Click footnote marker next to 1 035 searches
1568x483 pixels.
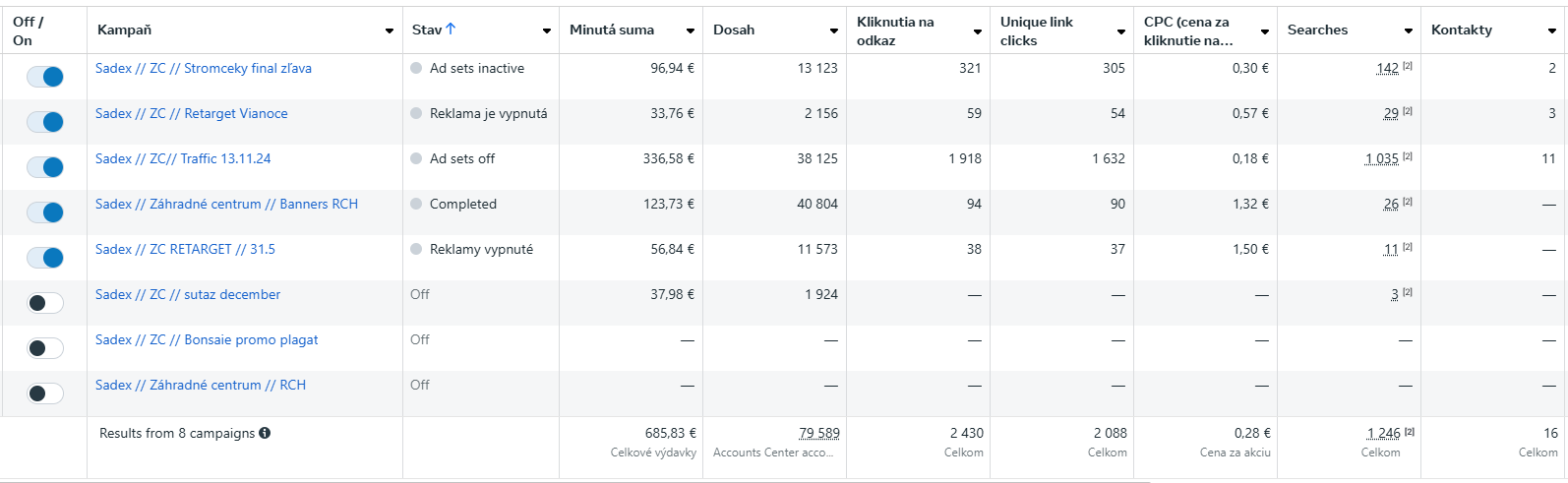pyautogui.click(x=1408, y=156)
